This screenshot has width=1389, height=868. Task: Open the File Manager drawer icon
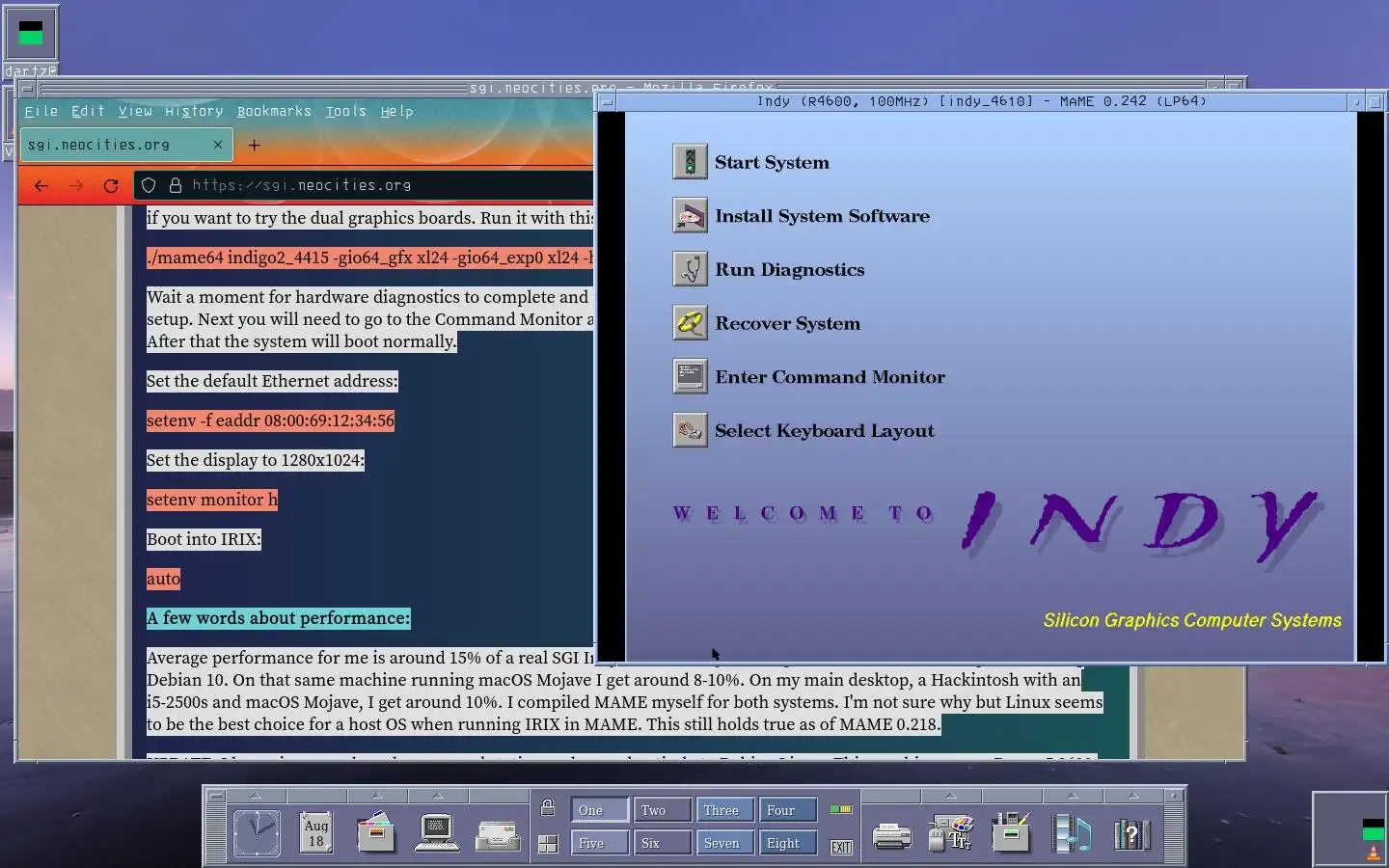pyautogui.click(x=376, y=832)
